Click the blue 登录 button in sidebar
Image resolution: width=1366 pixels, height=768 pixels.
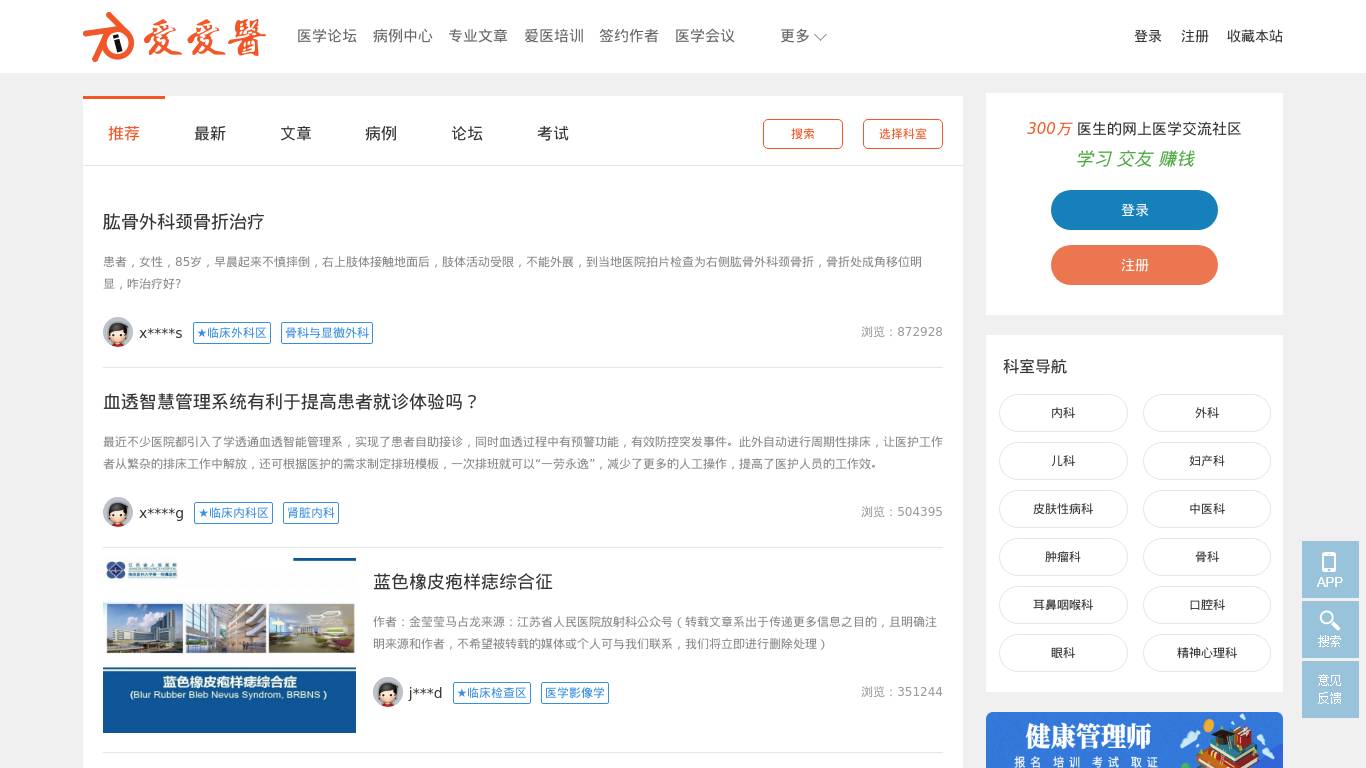[1134, 210]
